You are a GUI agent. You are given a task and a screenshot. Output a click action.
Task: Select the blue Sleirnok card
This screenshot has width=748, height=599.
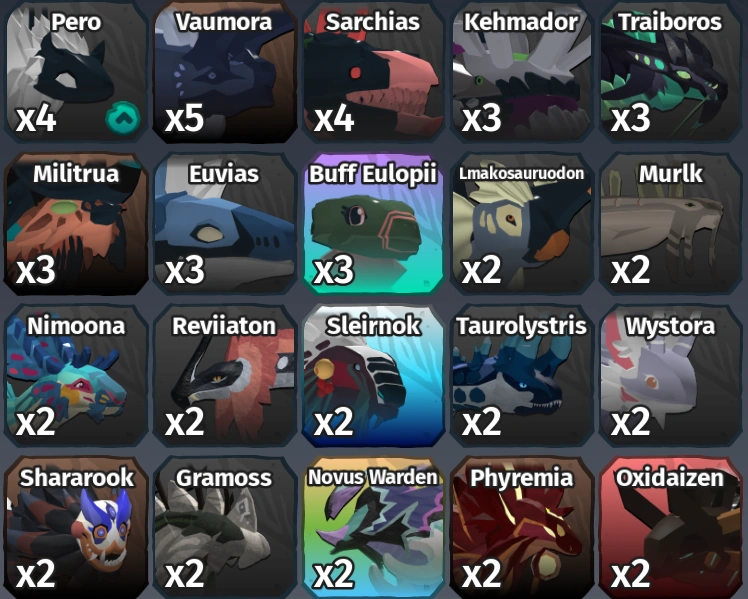[x=373, y=376]
